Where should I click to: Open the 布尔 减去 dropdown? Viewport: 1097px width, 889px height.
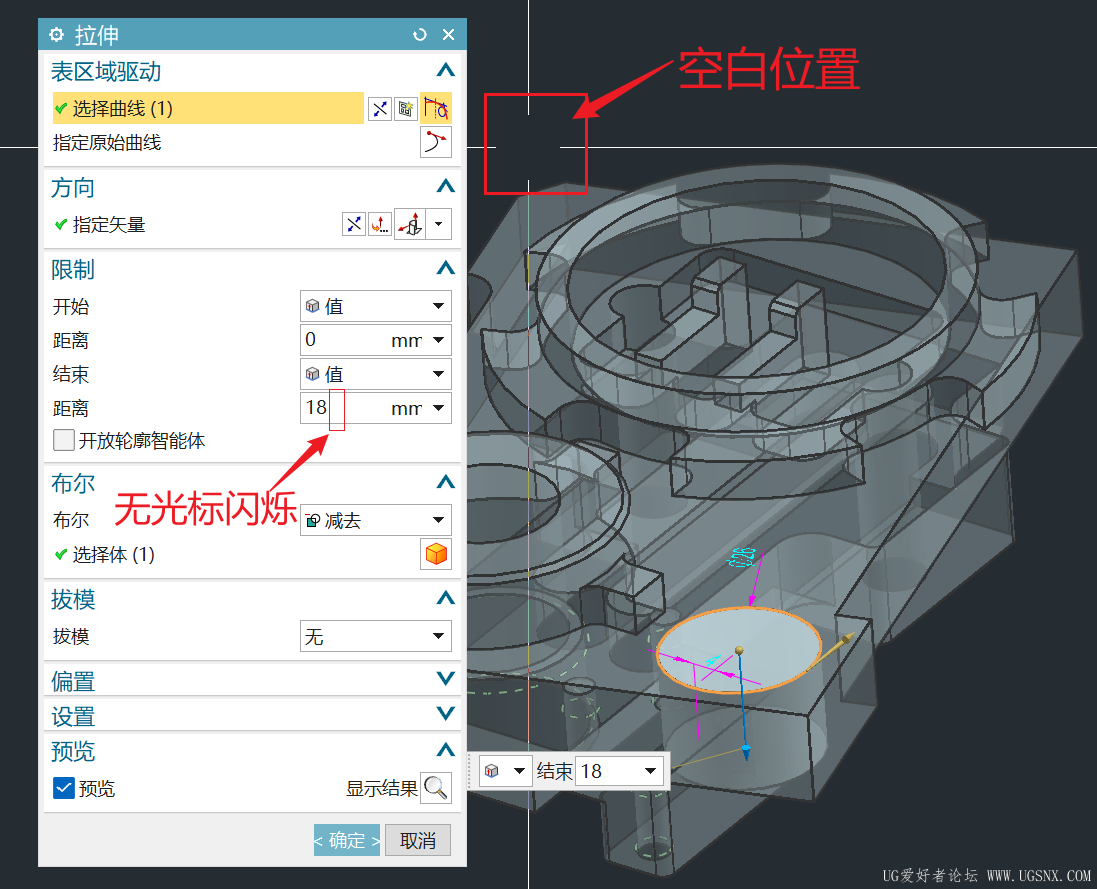point(376,520)
